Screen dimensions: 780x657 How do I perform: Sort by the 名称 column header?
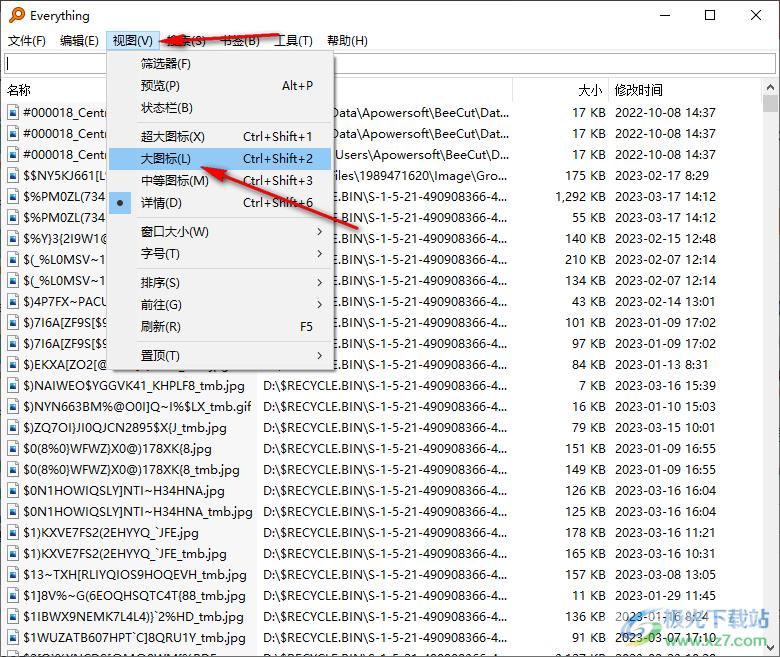19,90
